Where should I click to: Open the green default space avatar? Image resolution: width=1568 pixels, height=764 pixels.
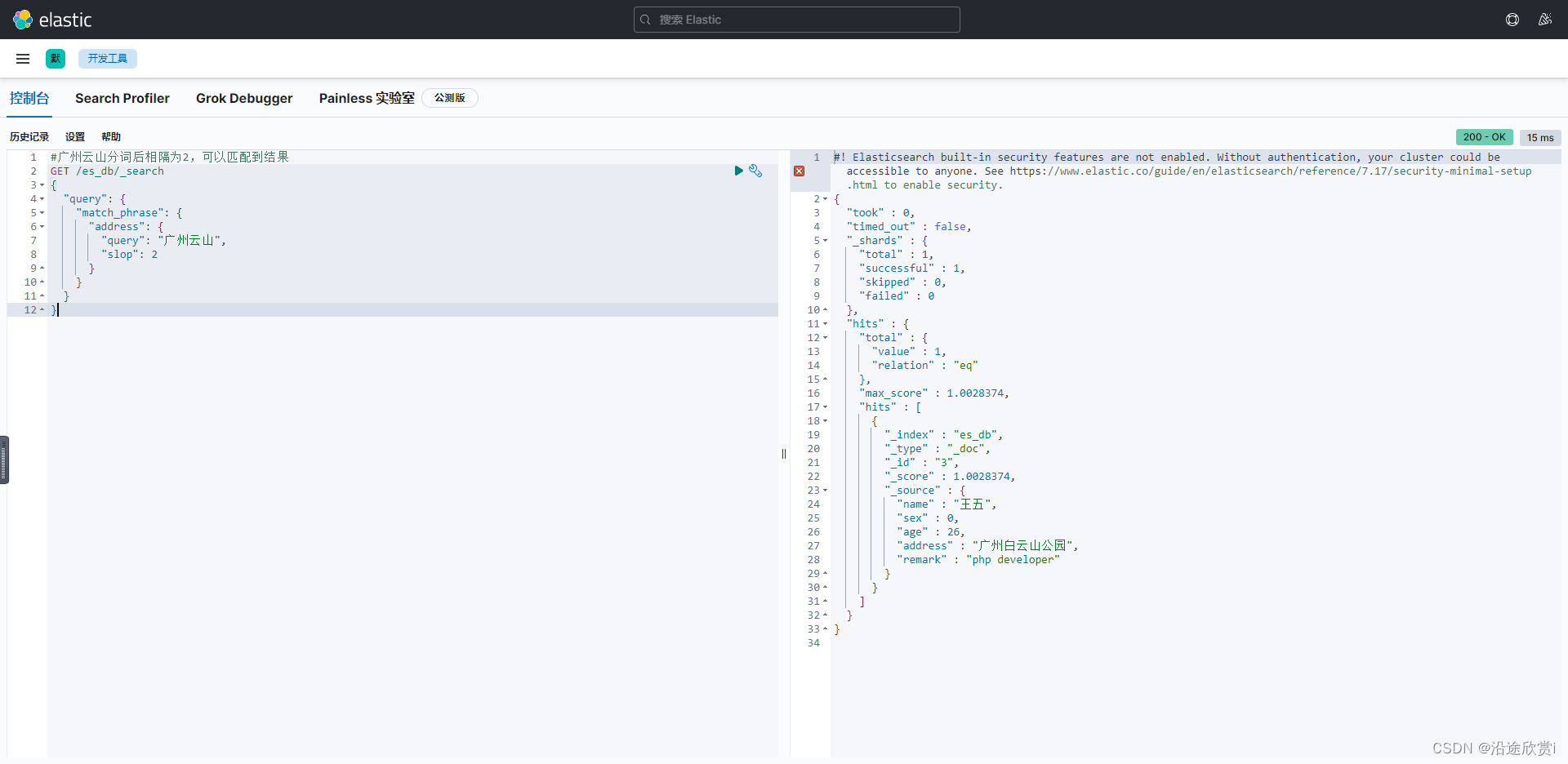point(56,59)
